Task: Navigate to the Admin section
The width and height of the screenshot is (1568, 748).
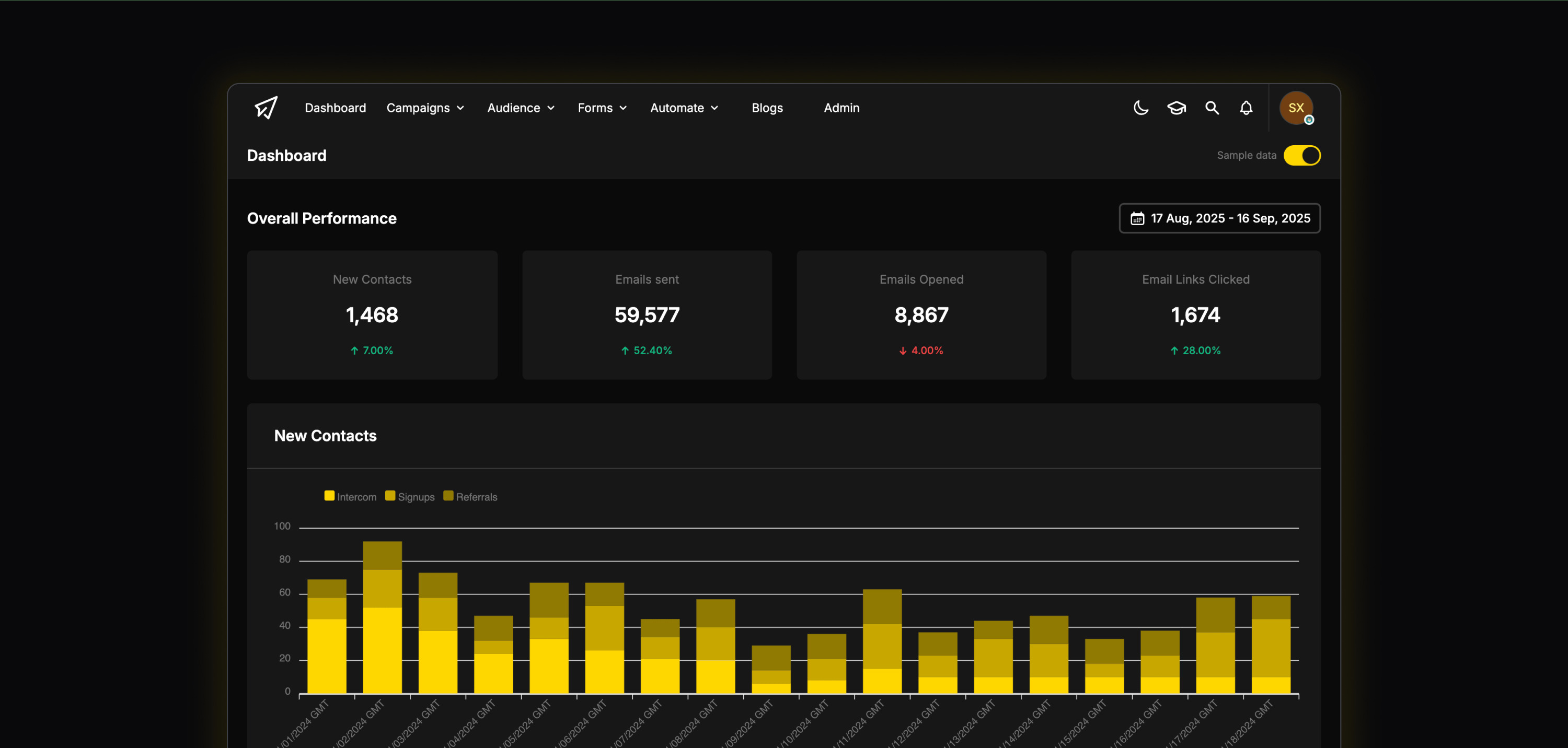Action: (841, 108)
